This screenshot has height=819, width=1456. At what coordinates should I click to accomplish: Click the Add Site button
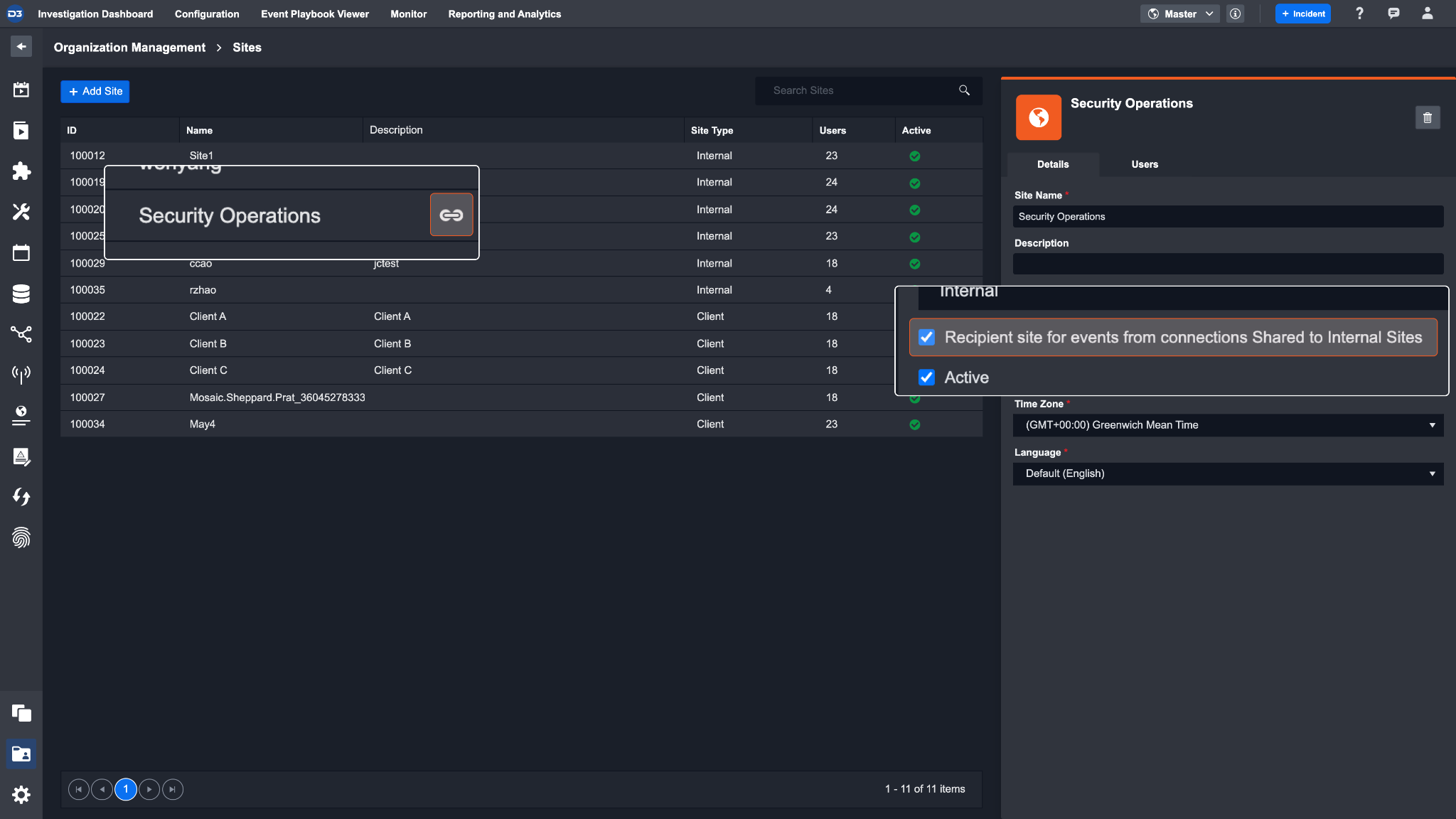pyautogui.click(x=95, y=91)
